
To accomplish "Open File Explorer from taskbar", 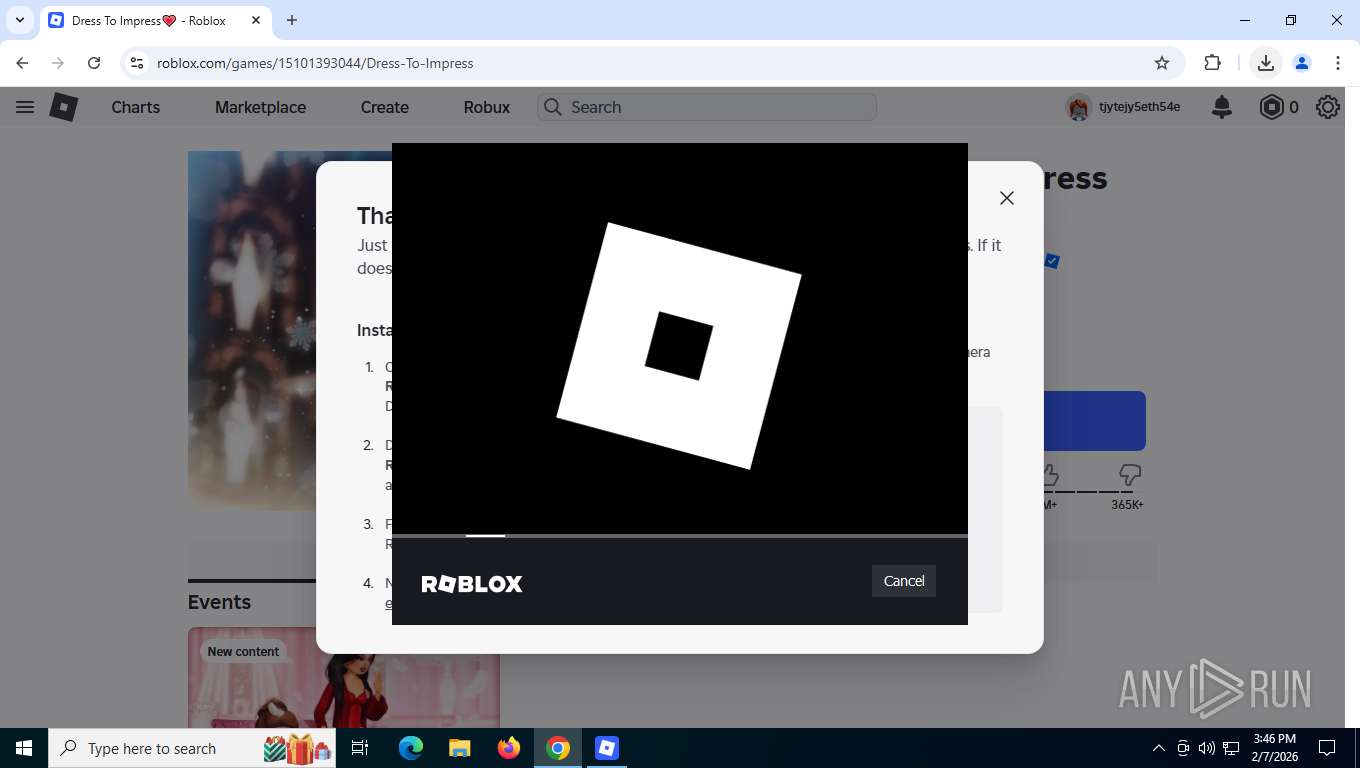I will (x=459, y=748).
